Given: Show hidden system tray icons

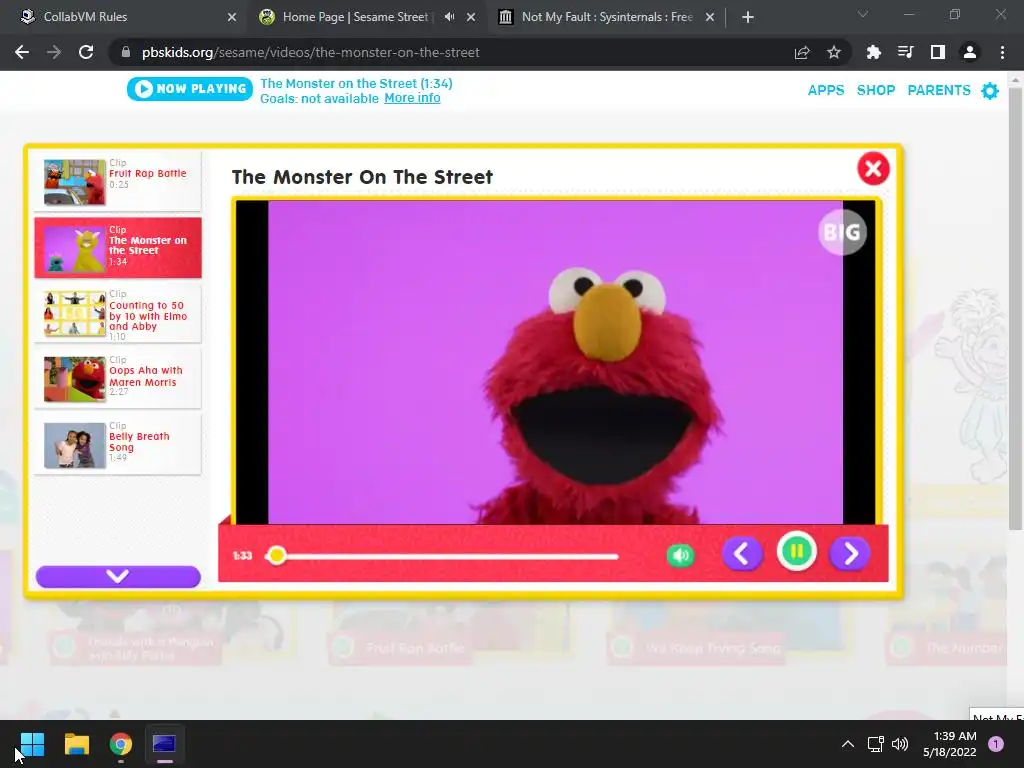Looking at the screenshot, I should 848,744.
